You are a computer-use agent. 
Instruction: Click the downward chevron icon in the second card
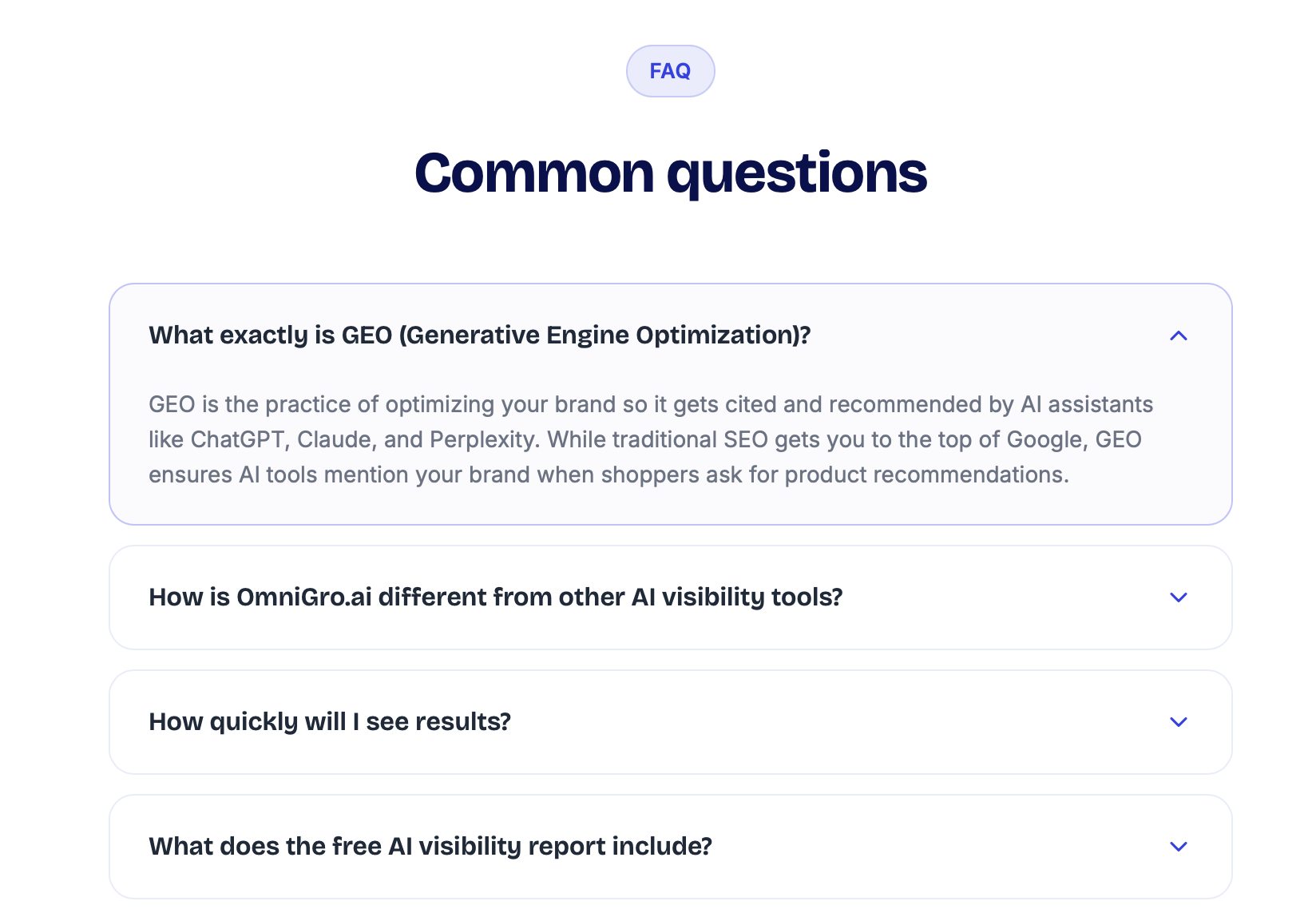click(1178, 597)
